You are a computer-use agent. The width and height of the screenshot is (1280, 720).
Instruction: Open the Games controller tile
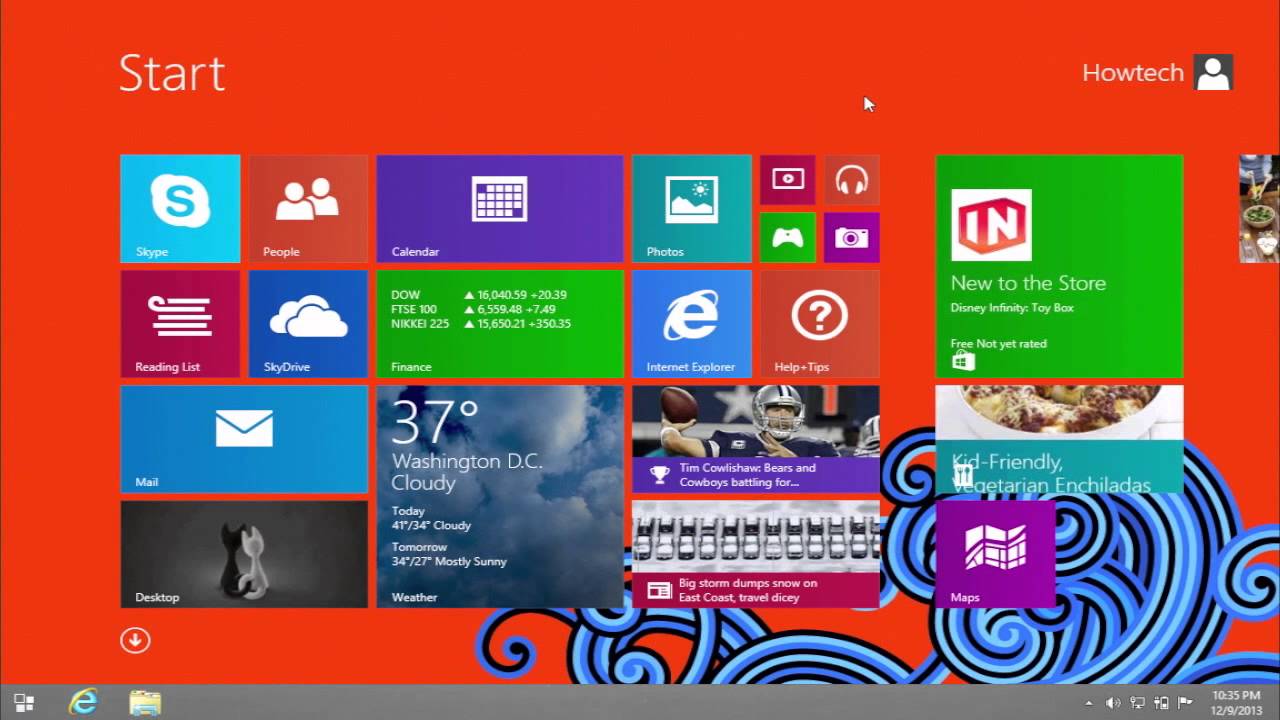[x=788, y=237]
